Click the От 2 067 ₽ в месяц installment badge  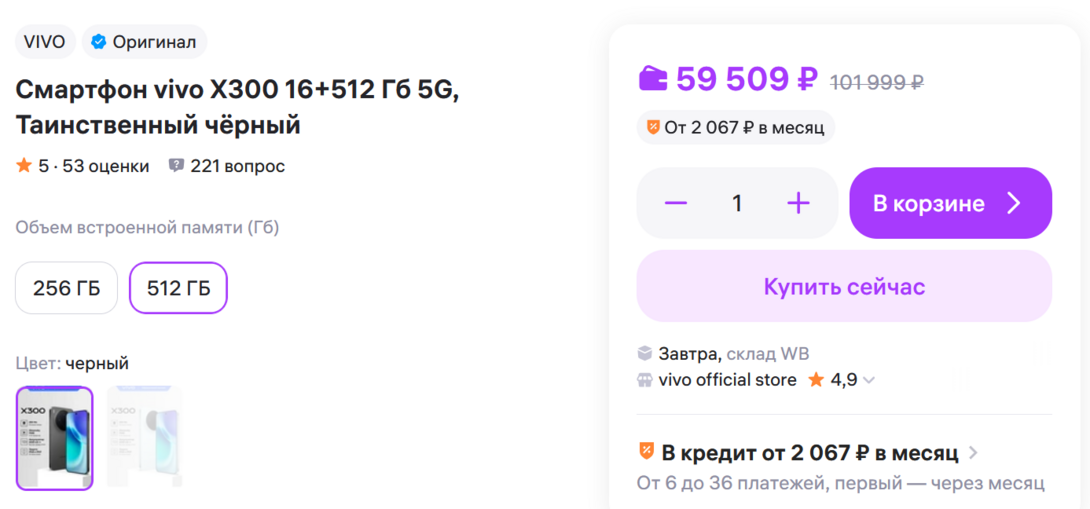(735, 127)
